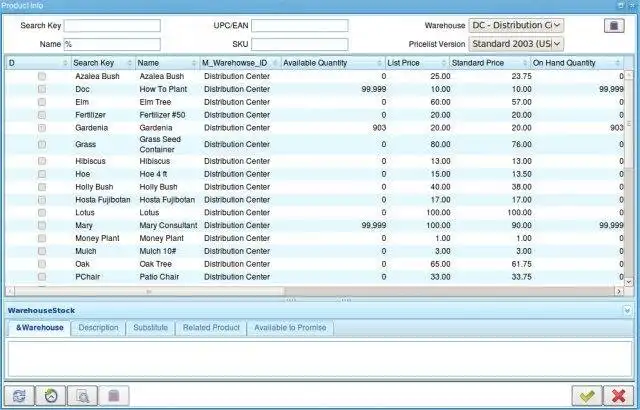
Task: Tick the checkbox for Azalea Bush row
Action: pyautogui.click(x=42, y=76)
